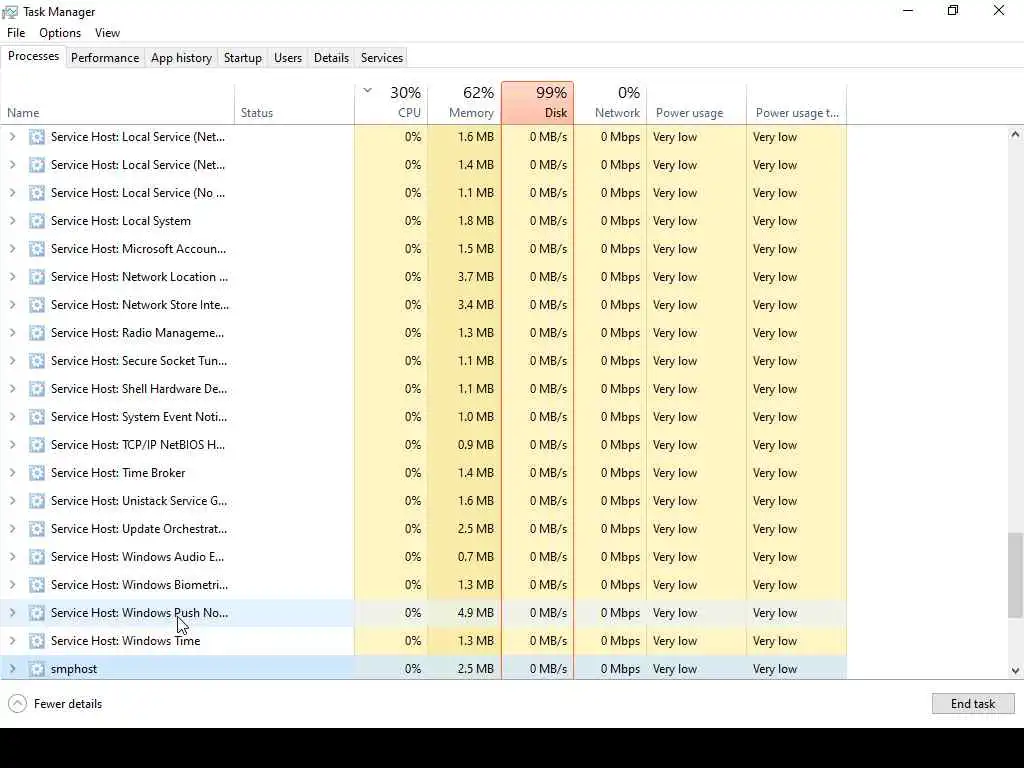Select the 0.9 MB memory value cell
Viewport: 1024px width, 768px height.
[x=464, y=445]
